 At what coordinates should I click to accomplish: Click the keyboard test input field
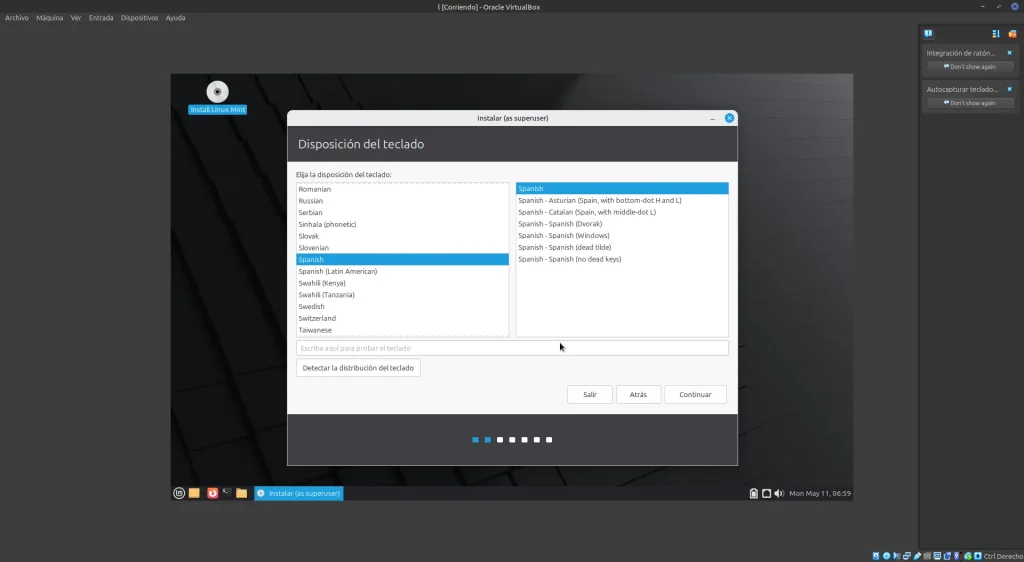click(512, 348)
